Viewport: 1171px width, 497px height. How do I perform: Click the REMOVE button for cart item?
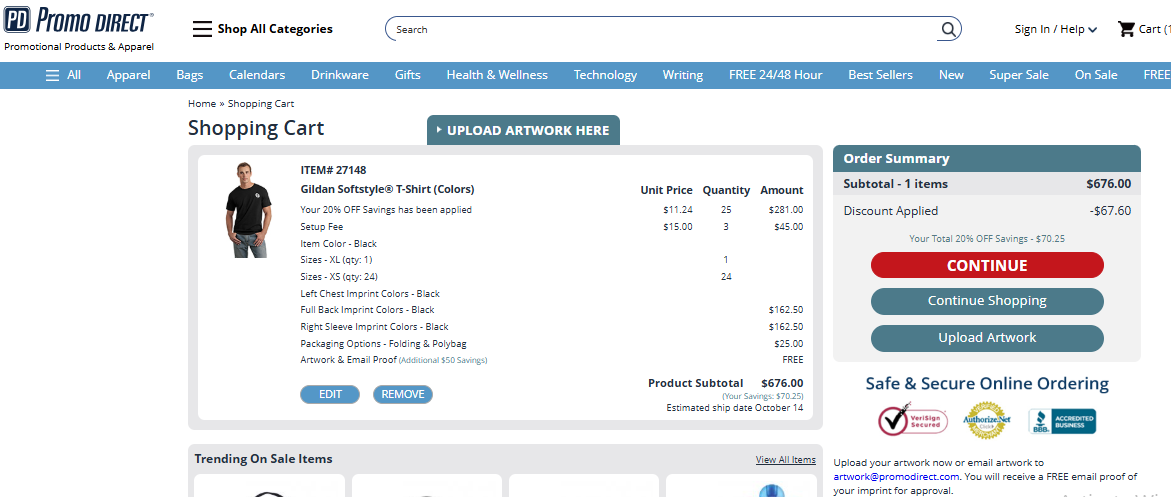coord(403,395)
